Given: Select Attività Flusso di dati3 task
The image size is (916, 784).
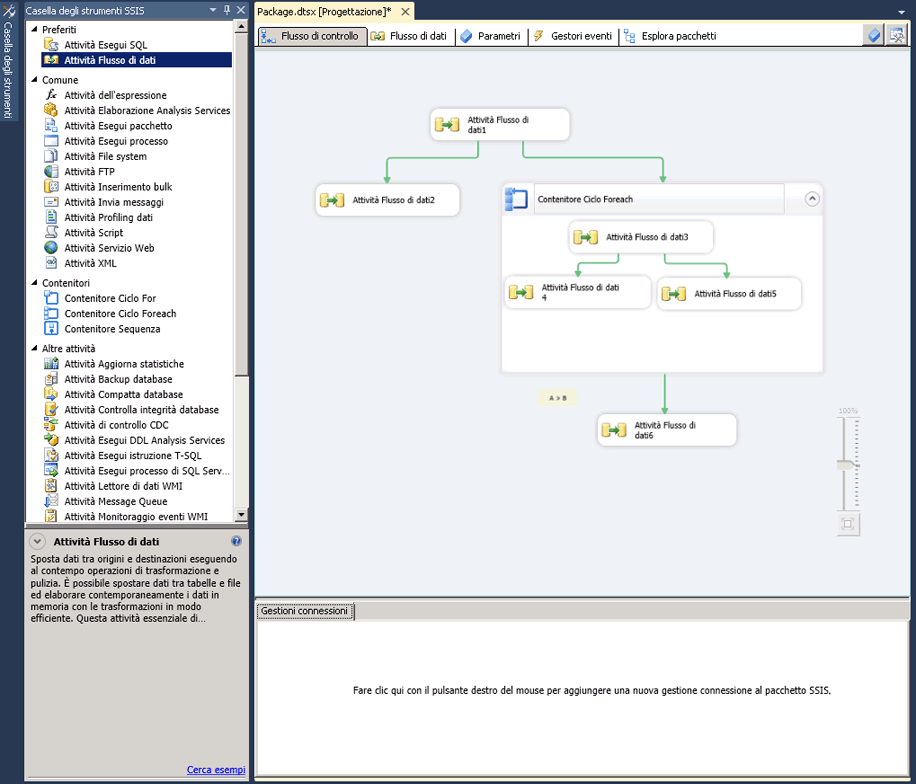Looking at the screenshot, I should coord(641,237).
